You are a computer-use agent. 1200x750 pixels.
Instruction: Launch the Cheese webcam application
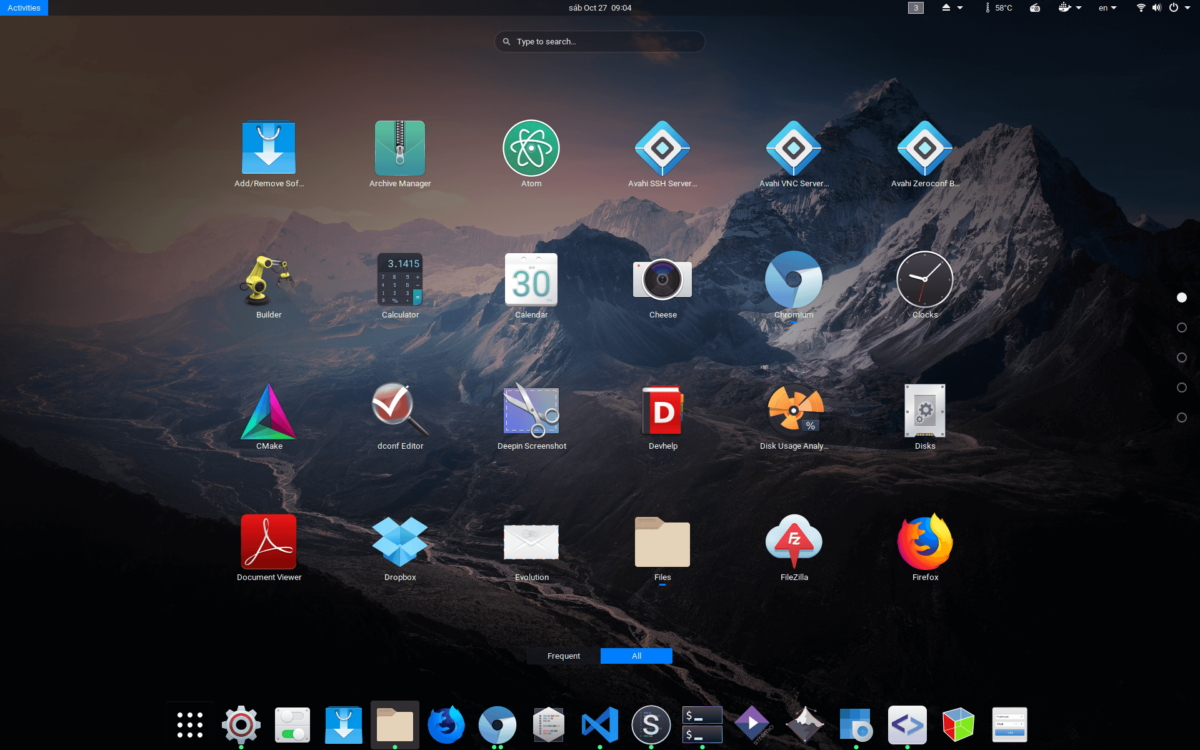(663, 278)
